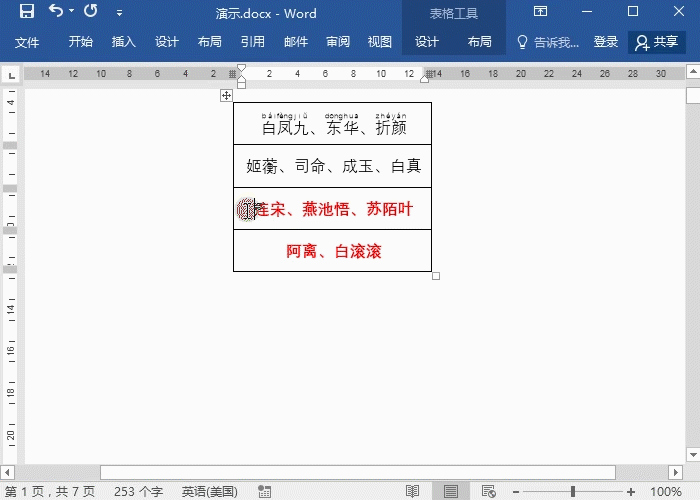The image size is (700, 500).
Task: Click the 告诉我 search box
Action: [548, 42]
